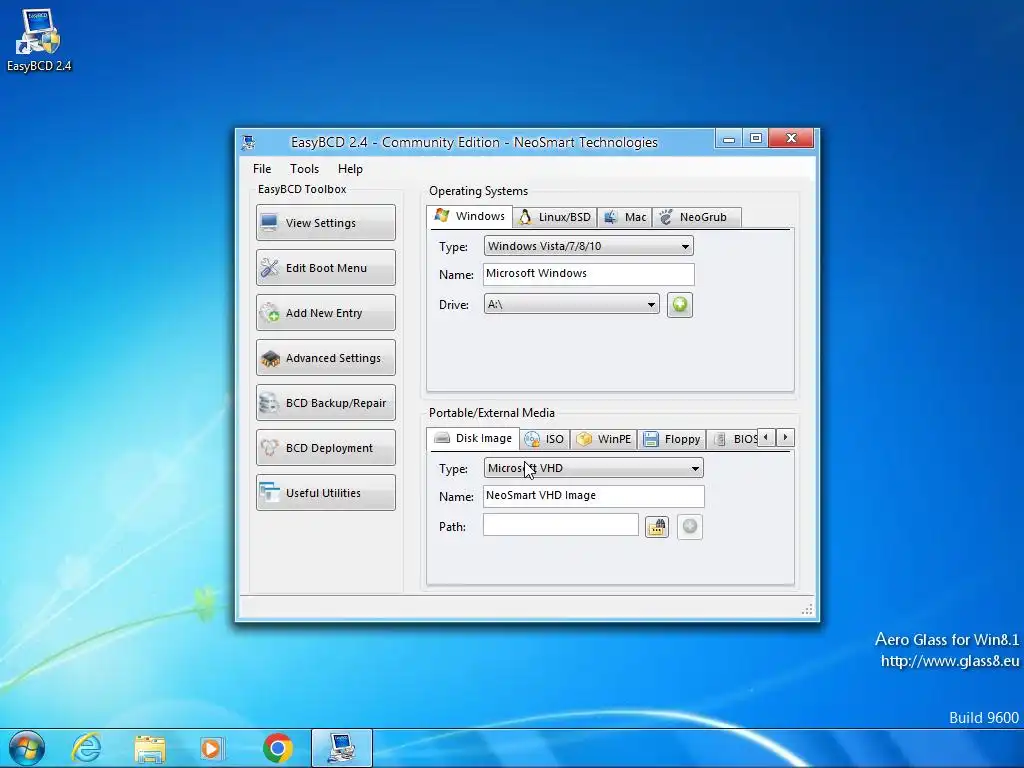
Task: Open the Windows Start button
Action: click(x=27, y=748)
